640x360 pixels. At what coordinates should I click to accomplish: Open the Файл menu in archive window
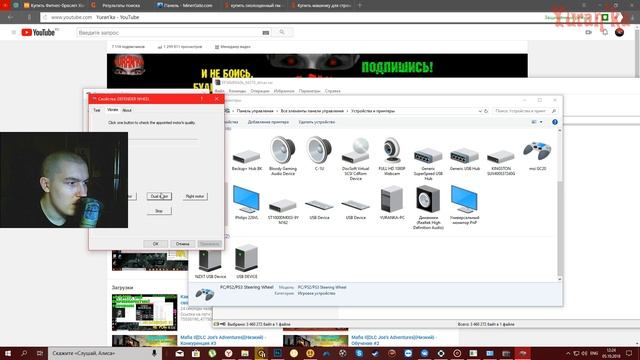[x=219, y=91]
